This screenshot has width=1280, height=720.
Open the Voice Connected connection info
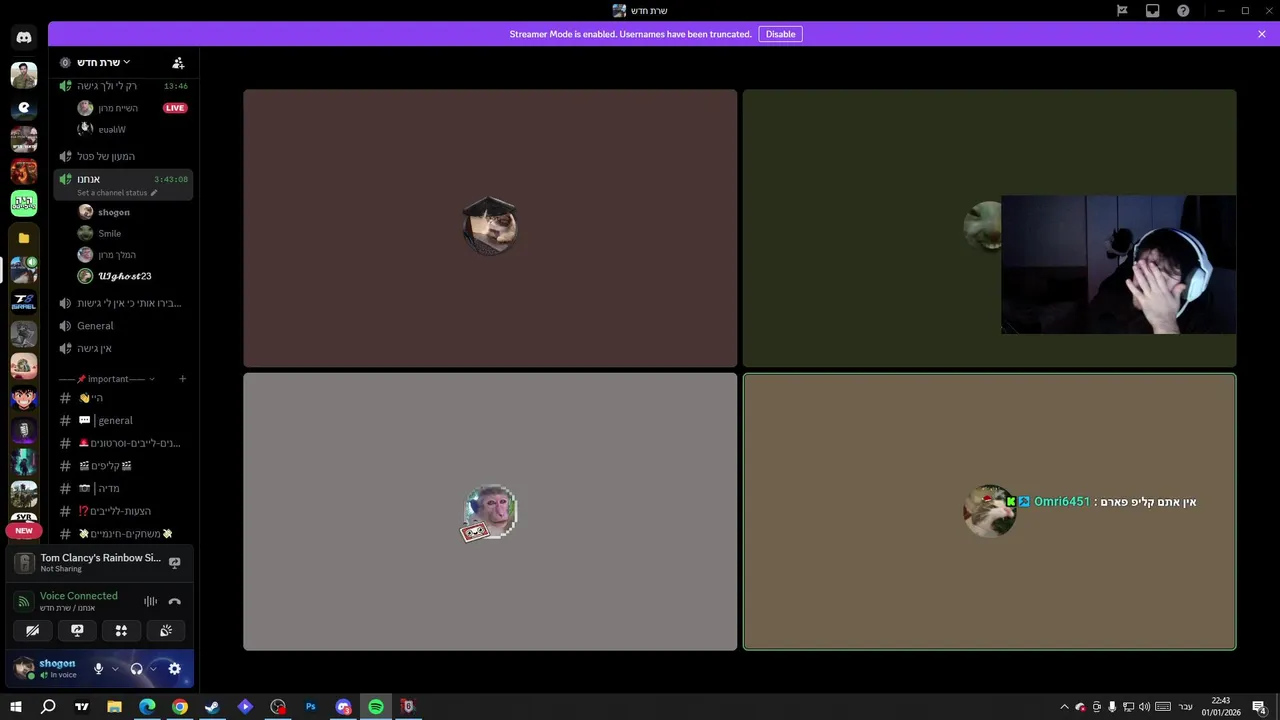coord(78,596)
